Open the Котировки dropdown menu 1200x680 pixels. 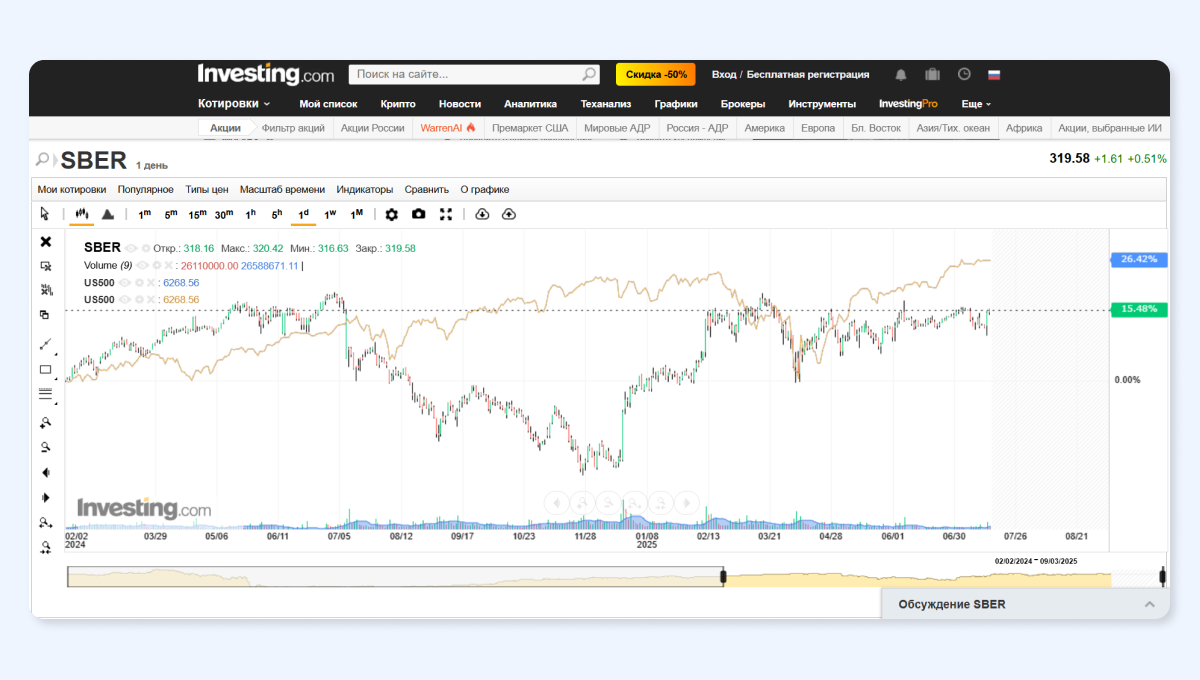click(234, 103)
